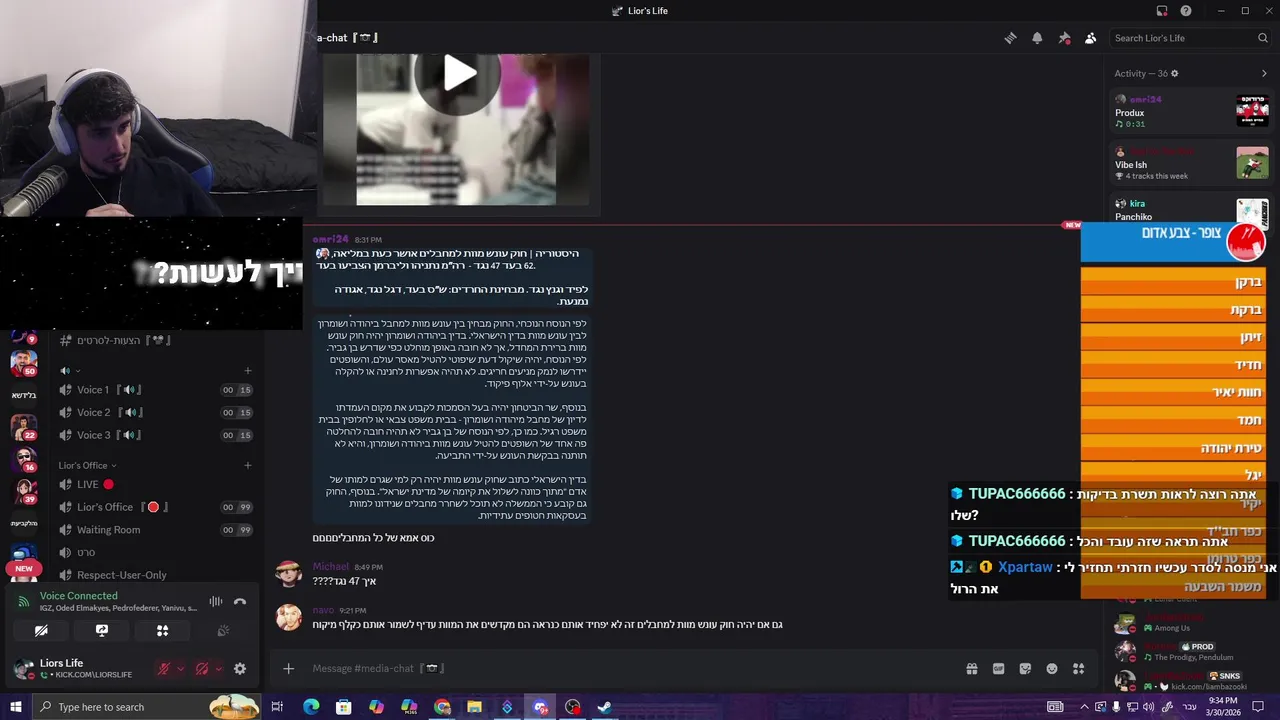Open Discord Help question mark icon

point(1186,11)
